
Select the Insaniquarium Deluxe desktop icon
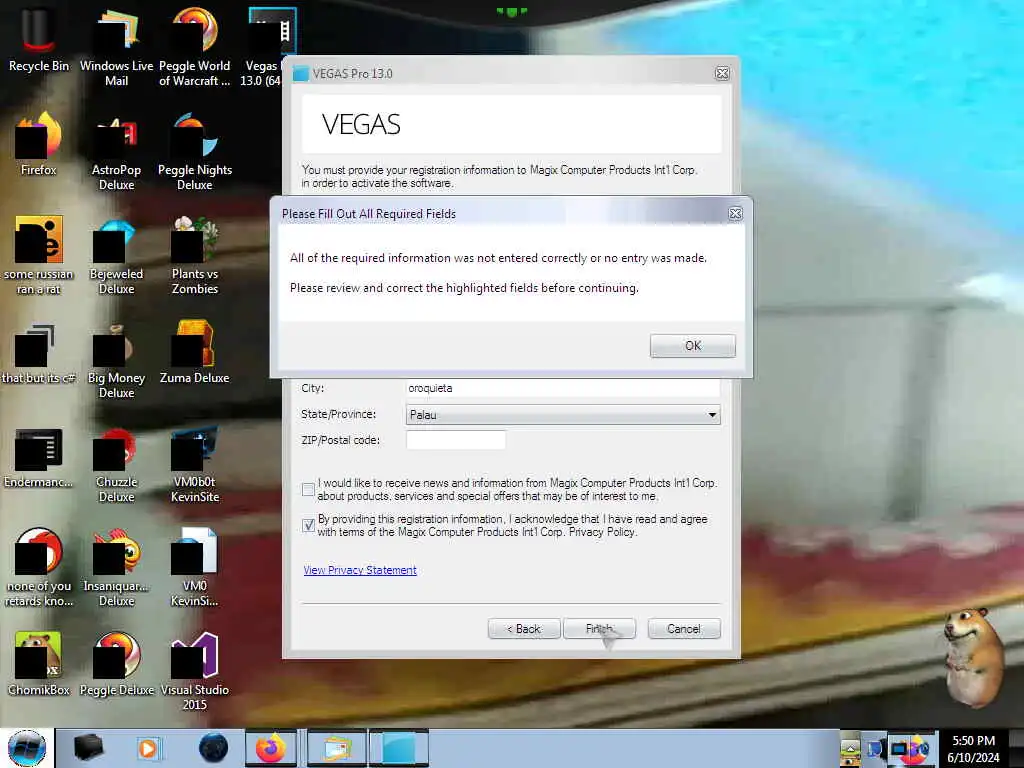[x=116, y=567]
